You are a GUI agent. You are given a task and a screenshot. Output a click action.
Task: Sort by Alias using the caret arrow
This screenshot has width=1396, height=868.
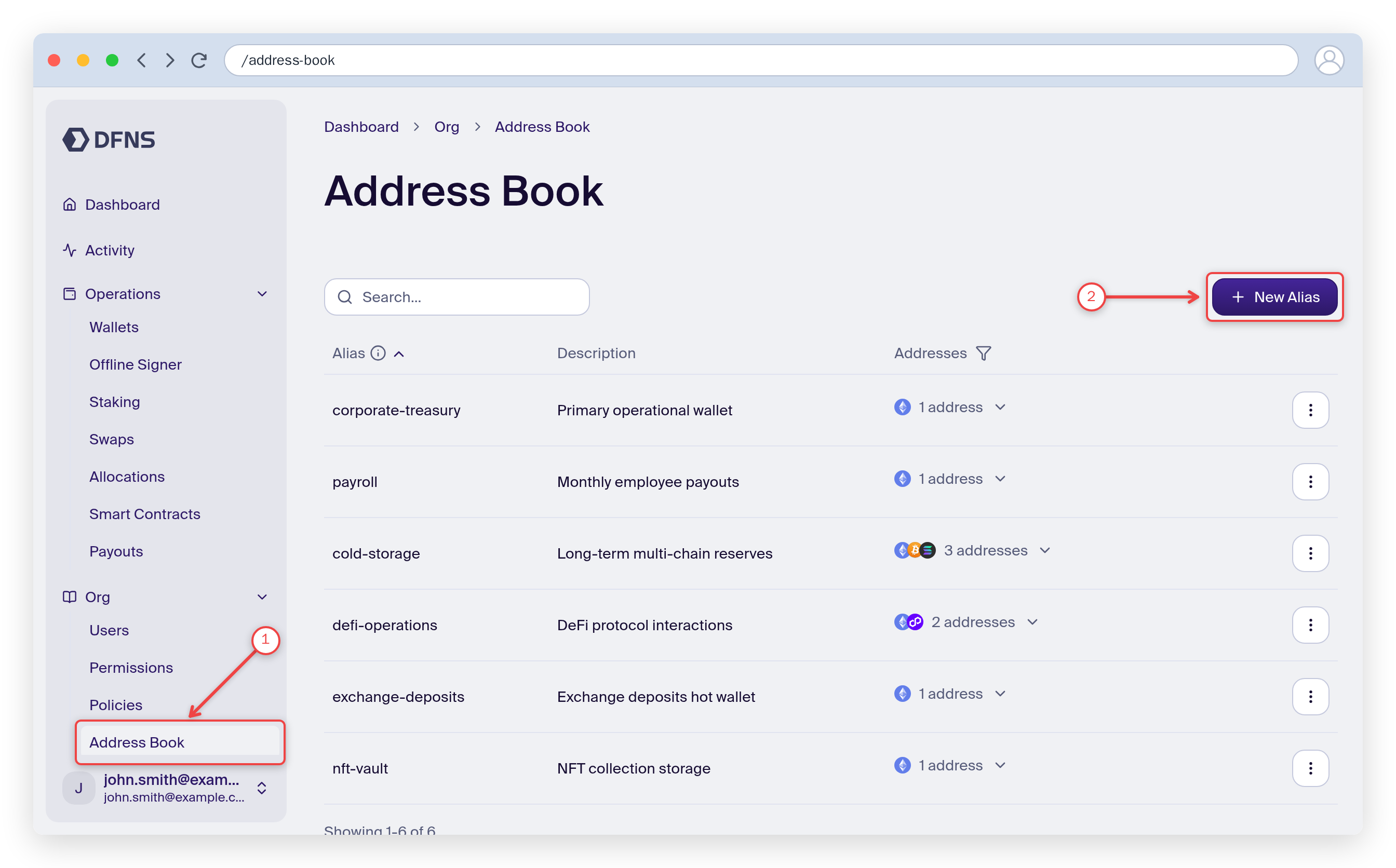point(399,354)
